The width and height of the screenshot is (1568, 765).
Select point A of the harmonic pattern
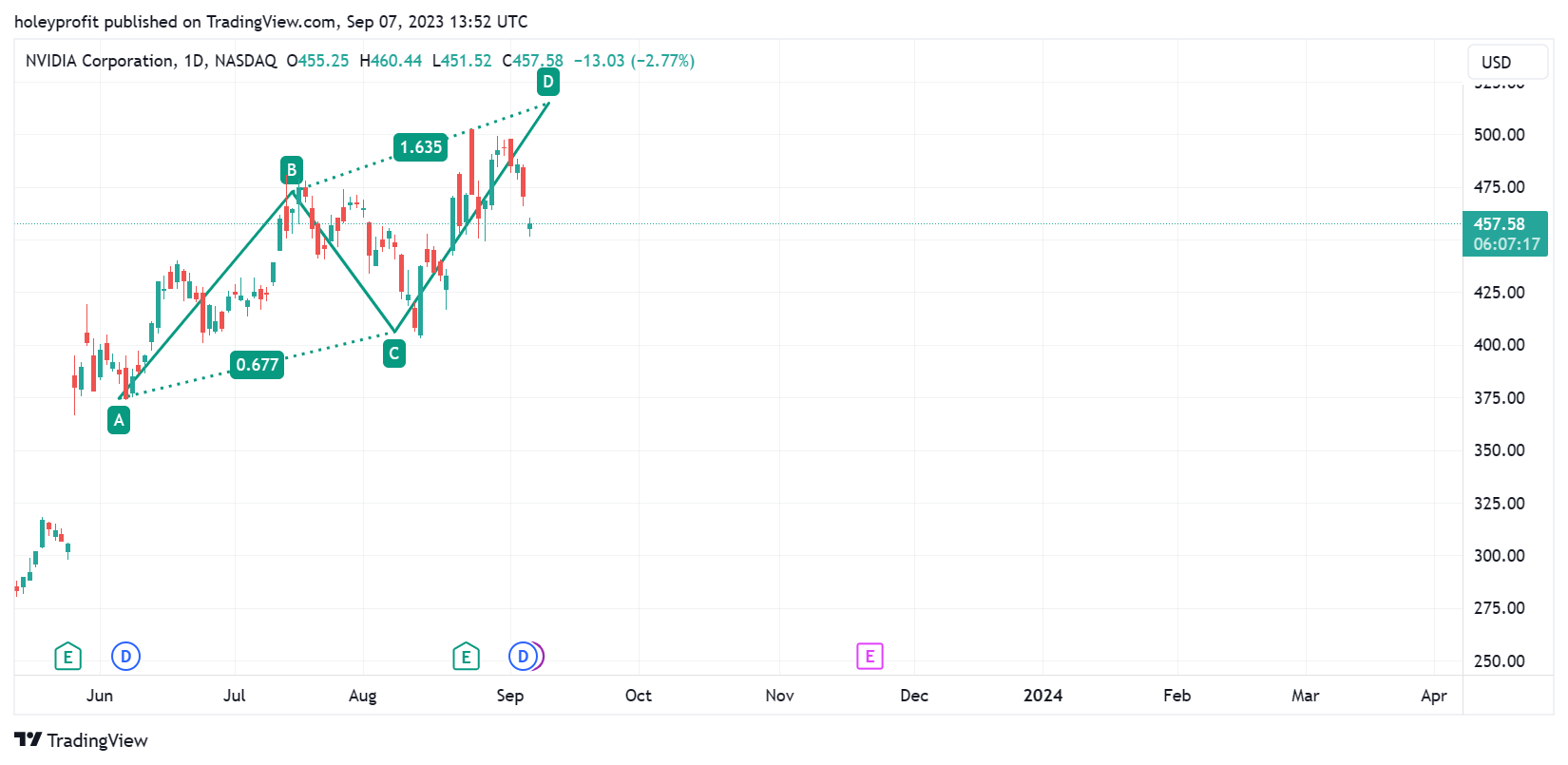coord(119,419)
